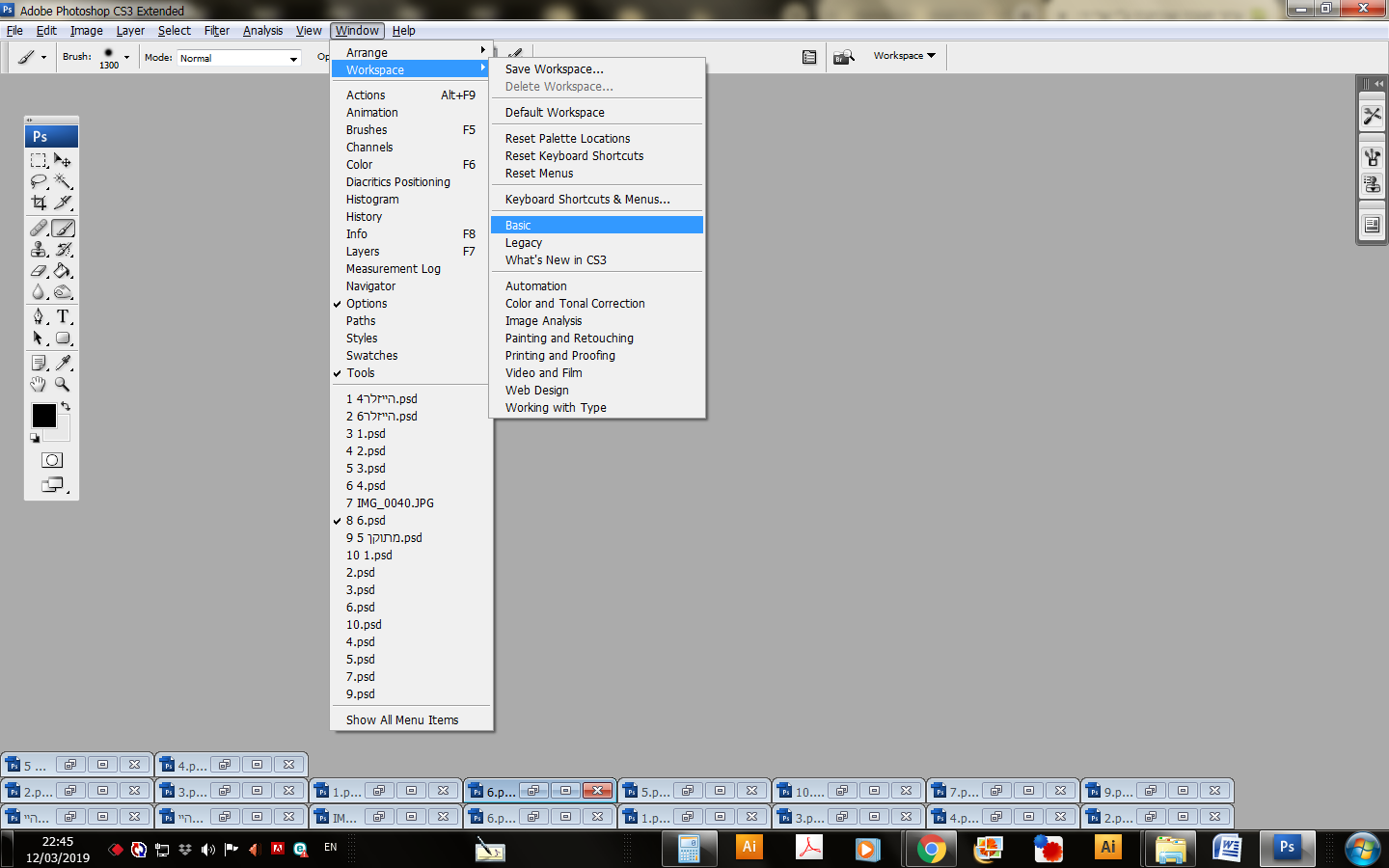Expand the Arrange submenu
This screenshot has width=1389, height=868.
click(x=412, y=53)
